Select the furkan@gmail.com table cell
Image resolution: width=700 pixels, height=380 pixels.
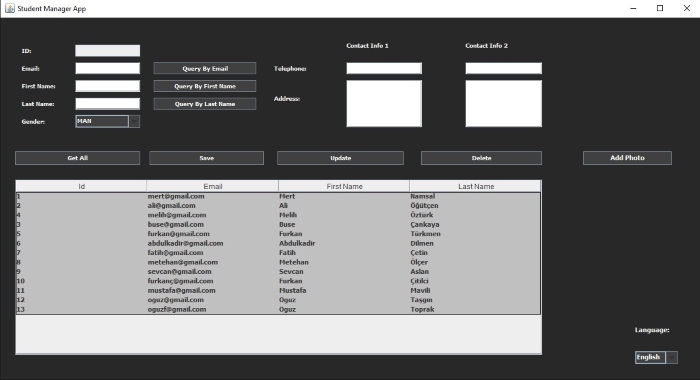coord(212,234)
